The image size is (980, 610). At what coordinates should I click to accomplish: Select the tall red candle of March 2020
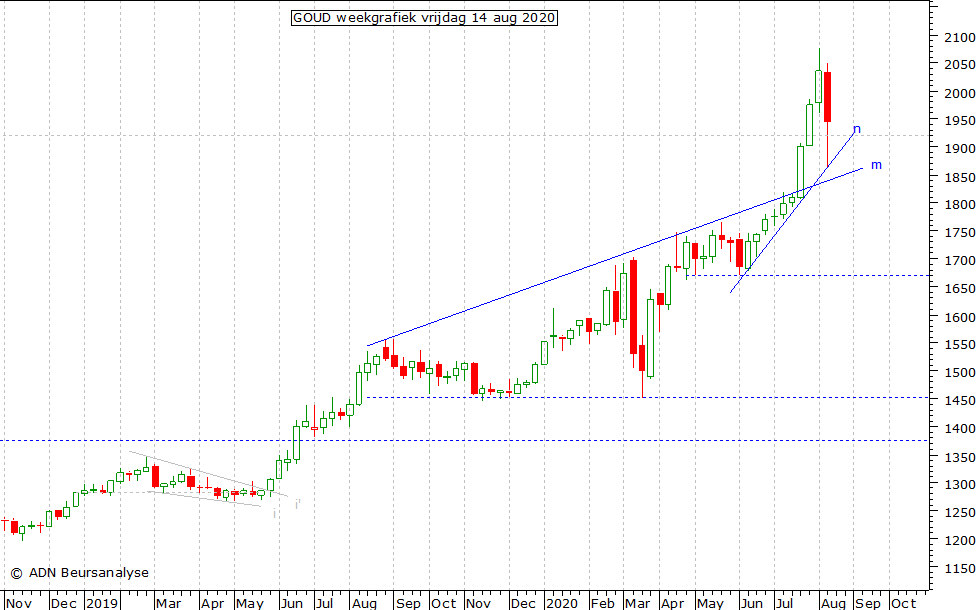pos(634,307)
